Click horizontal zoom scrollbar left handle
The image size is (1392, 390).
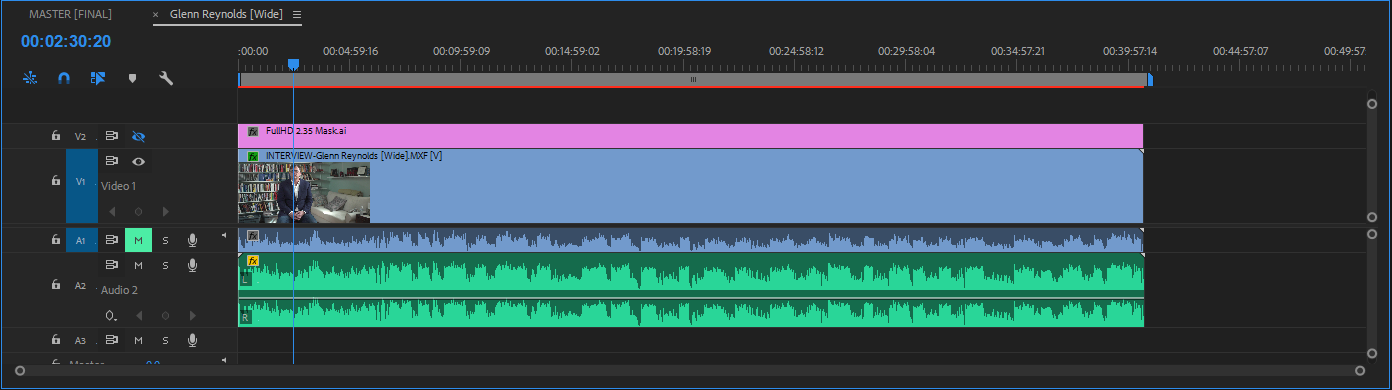tap(19, 371)
